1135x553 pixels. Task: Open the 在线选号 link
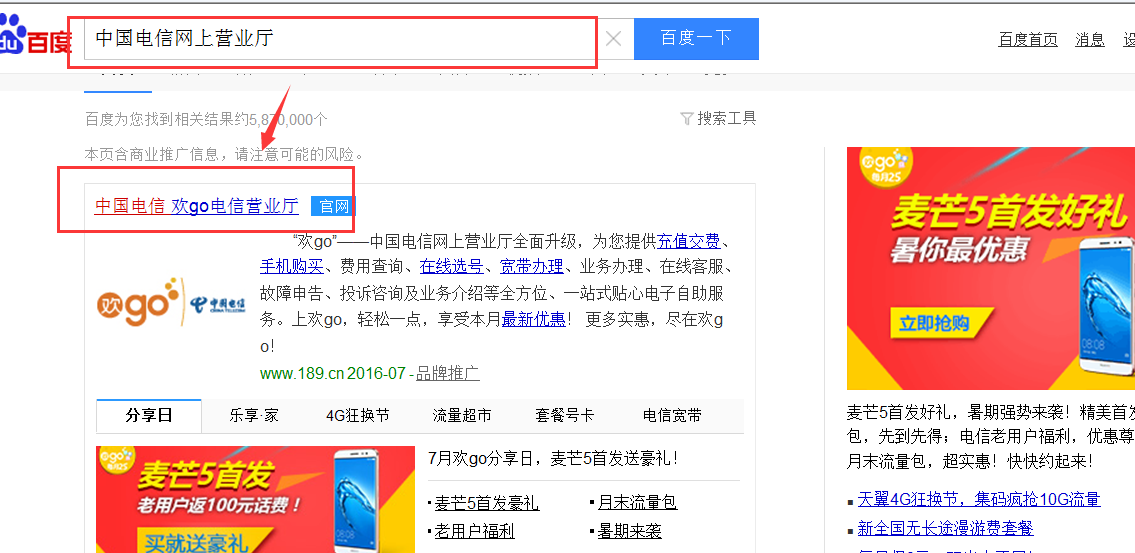tap(452, 266)
